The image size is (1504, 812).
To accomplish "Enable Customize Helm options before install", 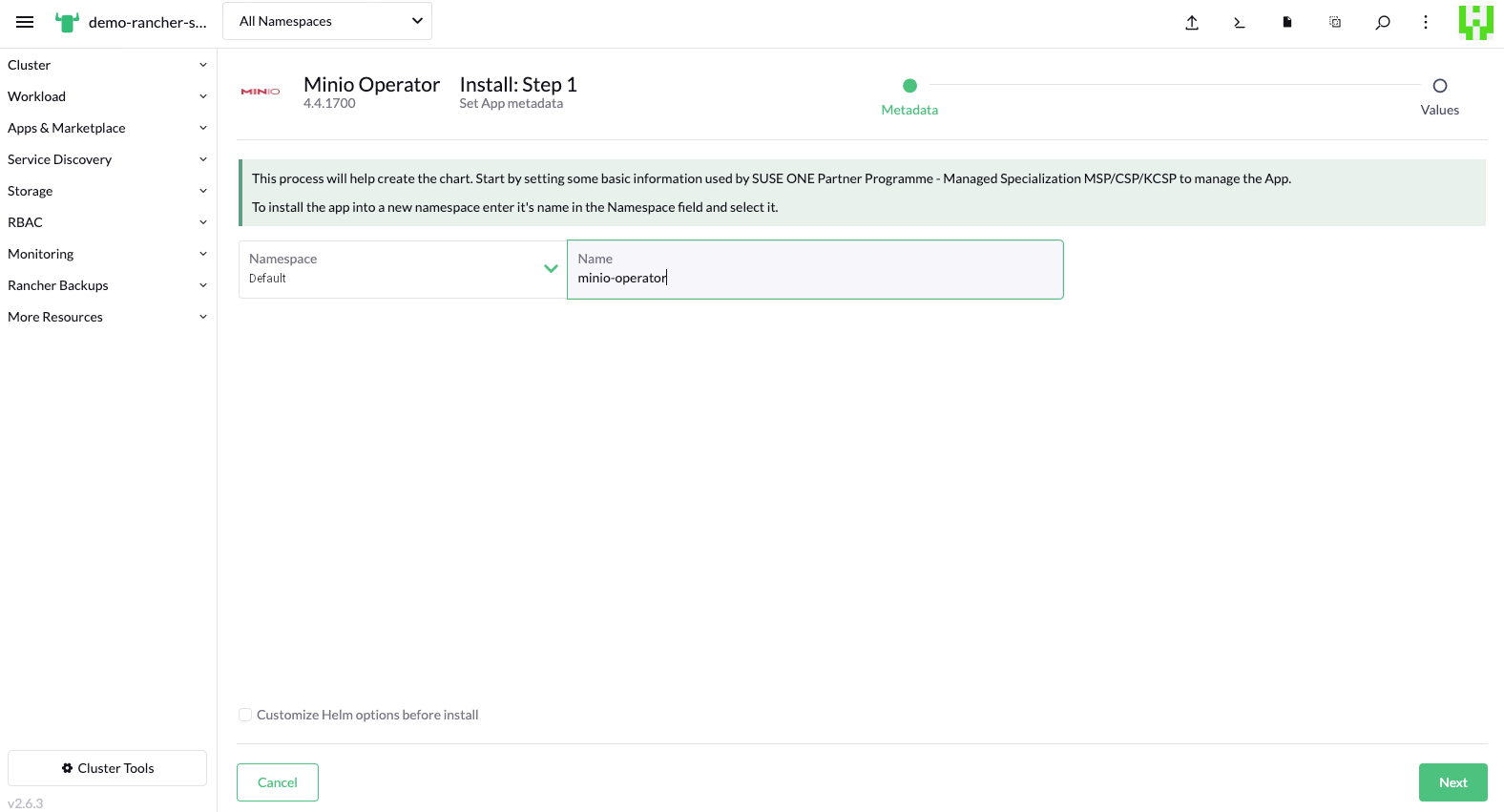I will [x=245, y=715].
